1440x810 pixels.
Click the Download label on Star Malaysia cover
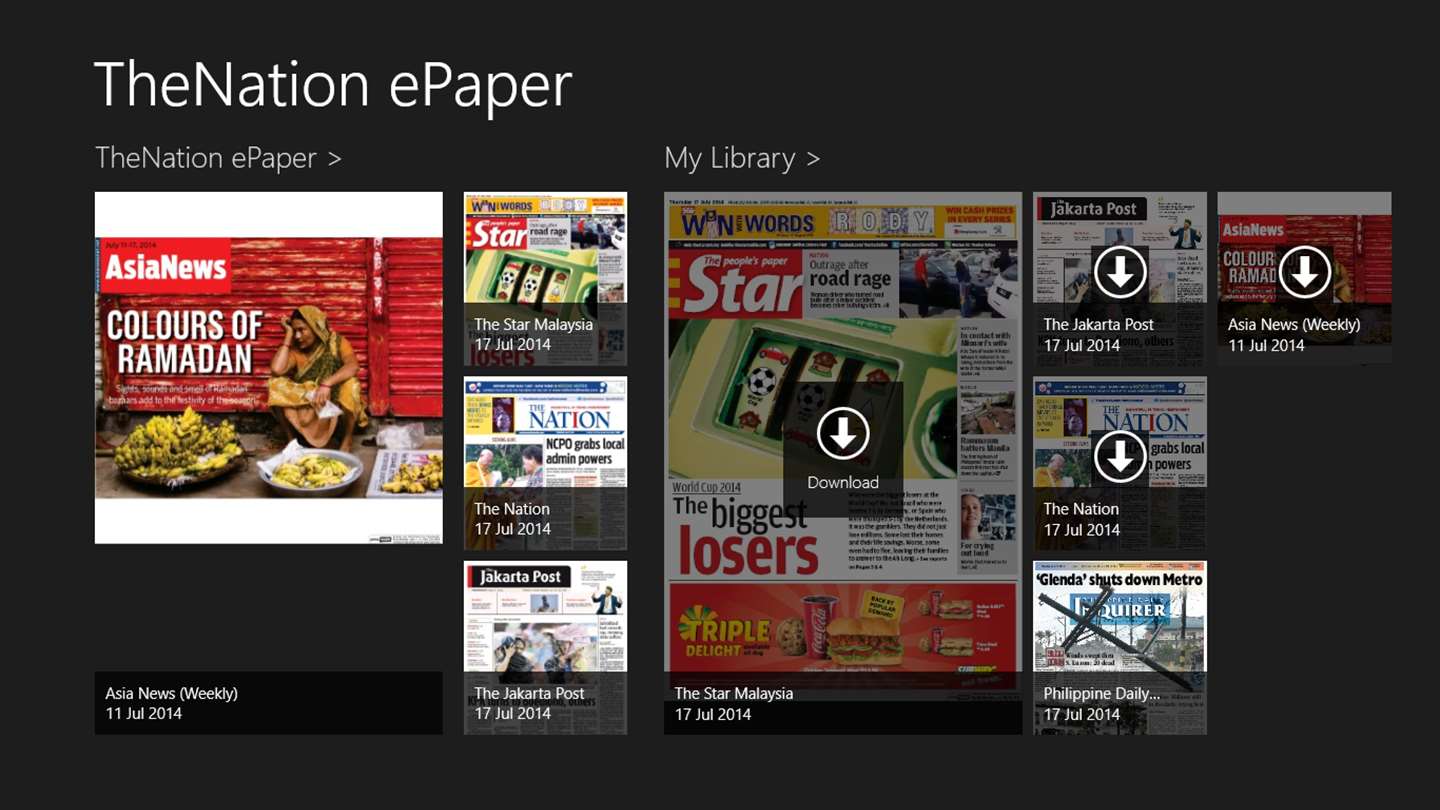tap(843, 482)
